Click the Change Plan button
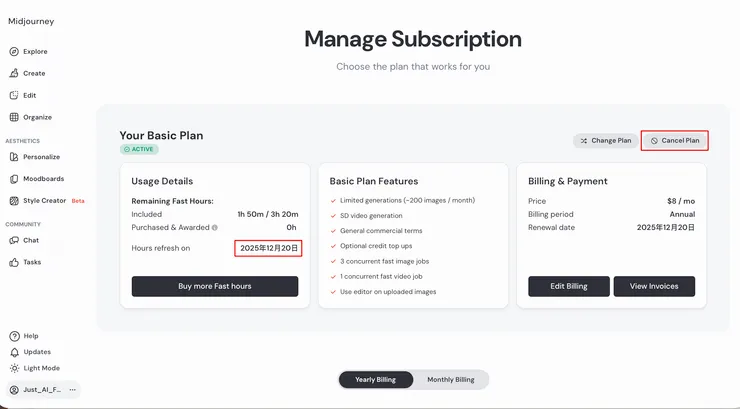 tap(605, 141)
